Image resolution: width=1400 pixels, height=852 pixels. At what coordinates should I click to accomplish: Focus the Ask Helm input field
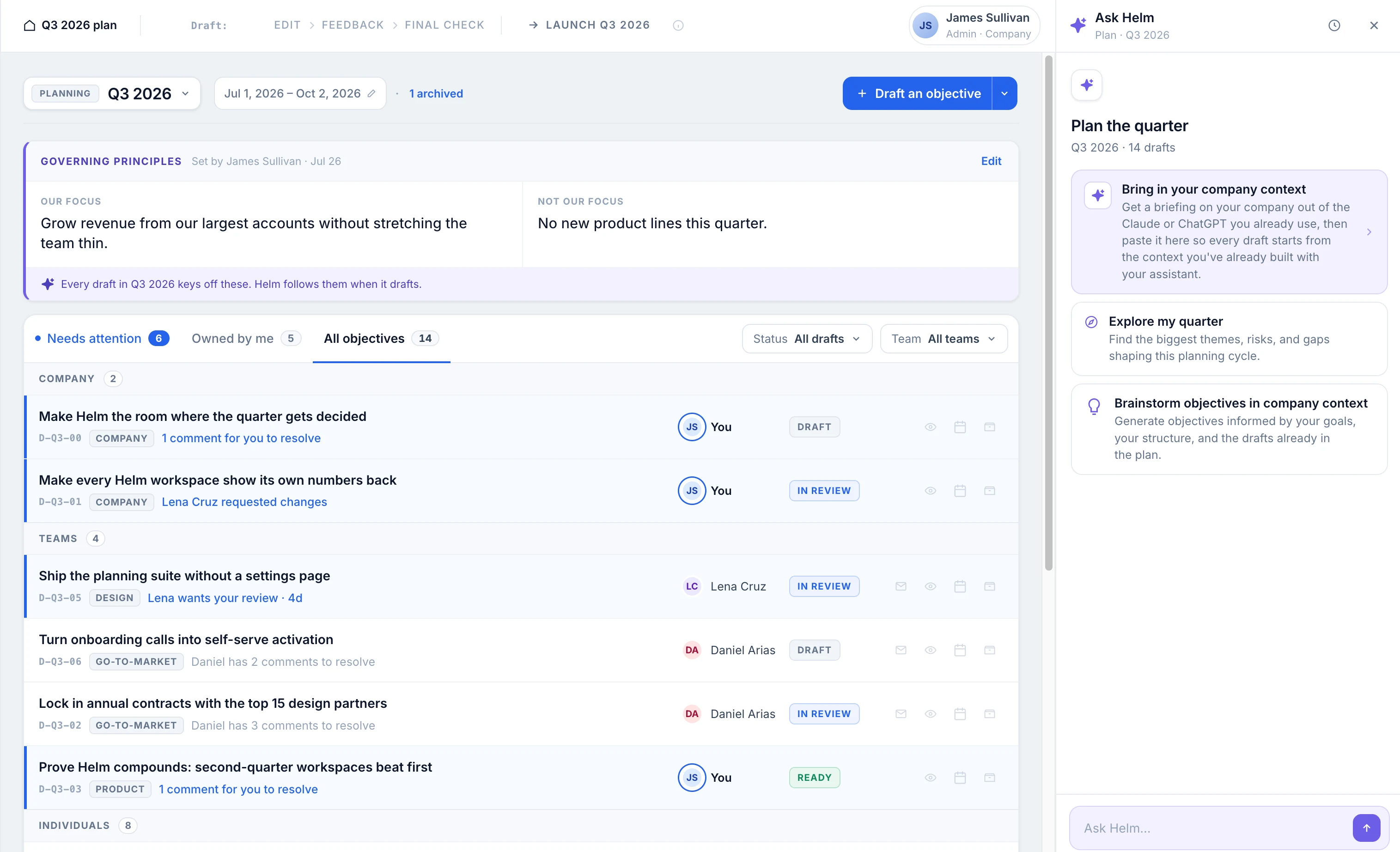click(1216, 828)
